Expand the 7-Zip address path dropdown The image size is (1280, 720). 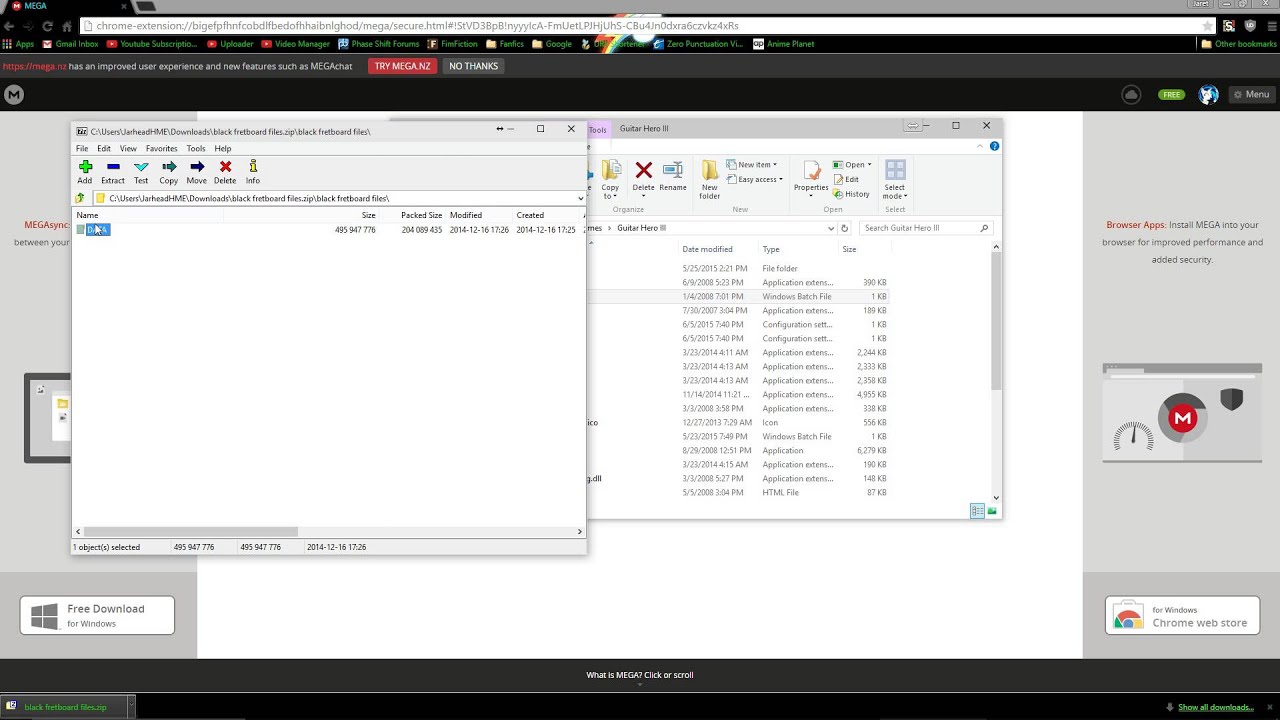click(580, 198)
